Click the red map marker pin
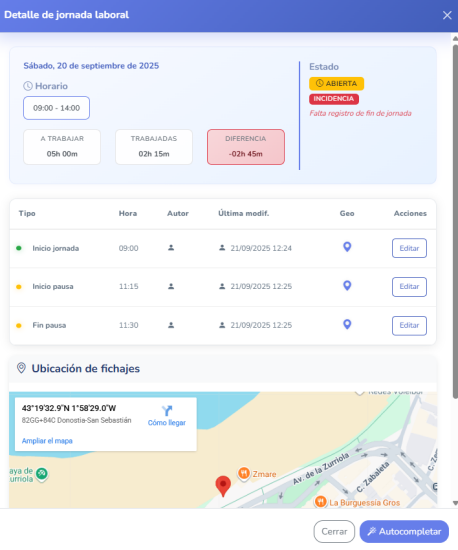Viewport: 458px width, 550px height. click(x=223, y=486)
